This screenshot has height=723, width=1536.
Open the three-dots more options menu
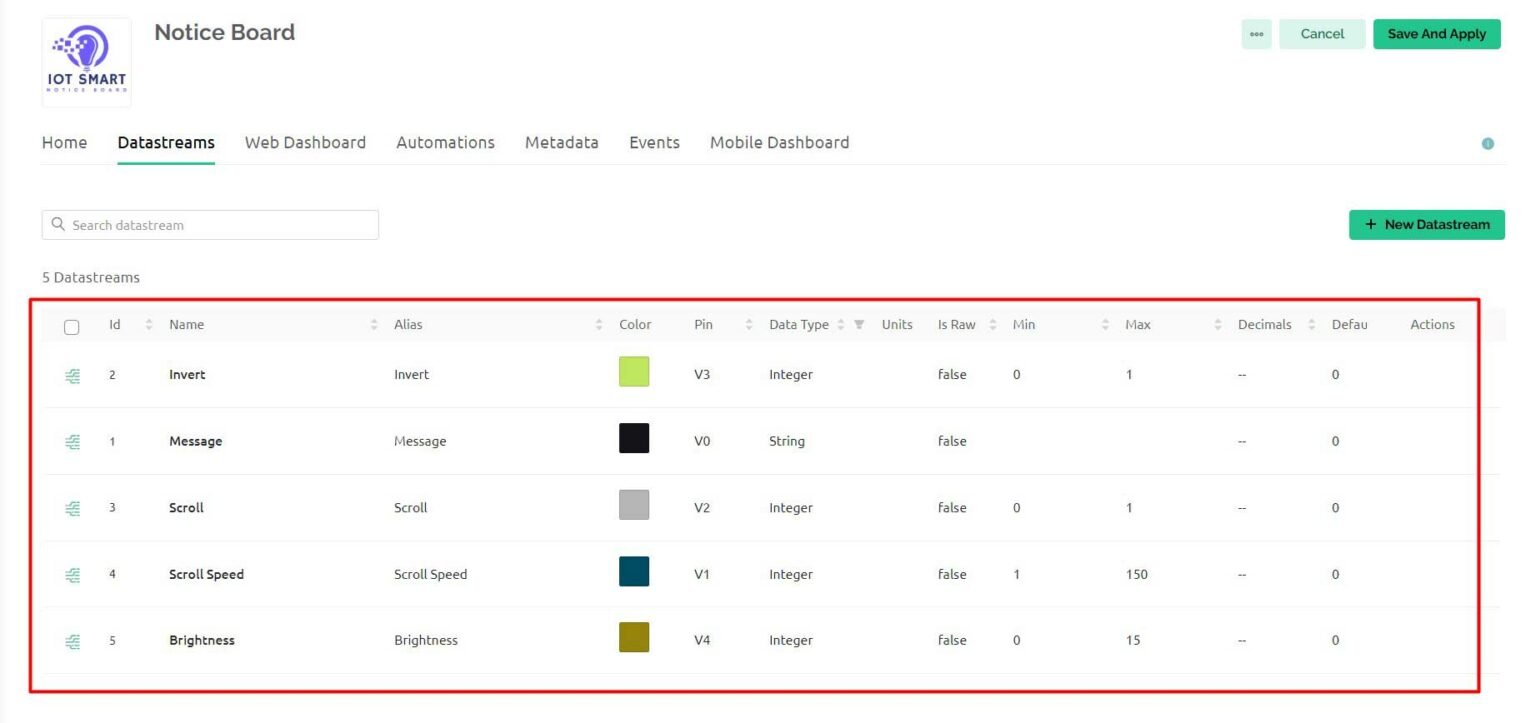click(x=1256, y=34)
